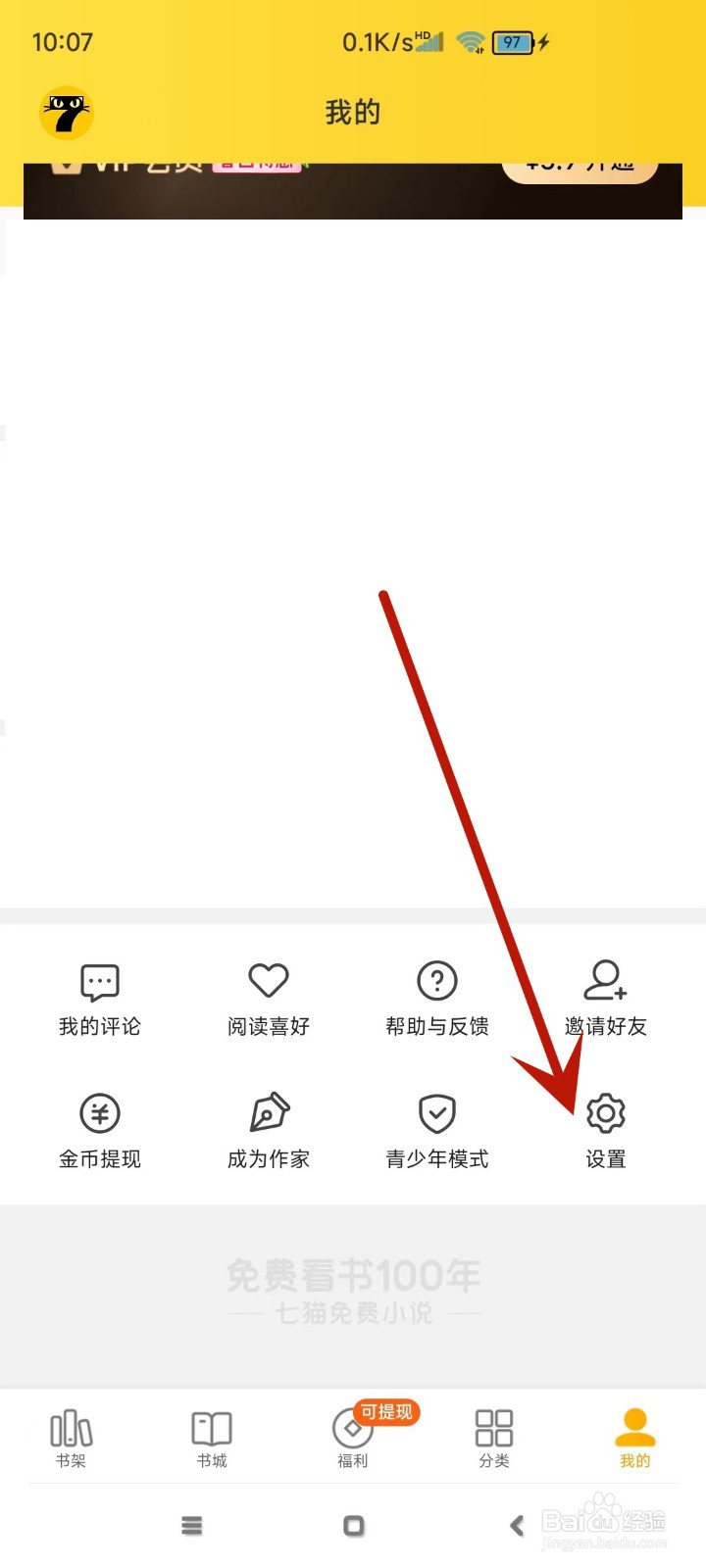Screen dimensions: 706x1568
Task: Tap the VIP price open button
Action: tap(580, 171)
